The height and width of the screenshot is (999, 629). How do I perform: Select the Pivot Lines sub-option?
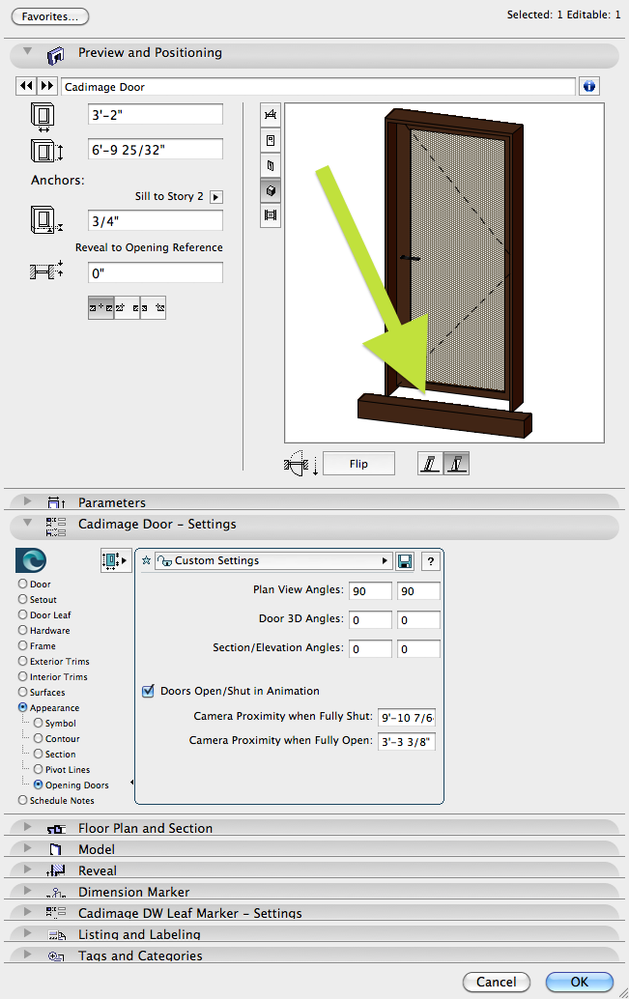pyautogui.click(x=38, y=769)
